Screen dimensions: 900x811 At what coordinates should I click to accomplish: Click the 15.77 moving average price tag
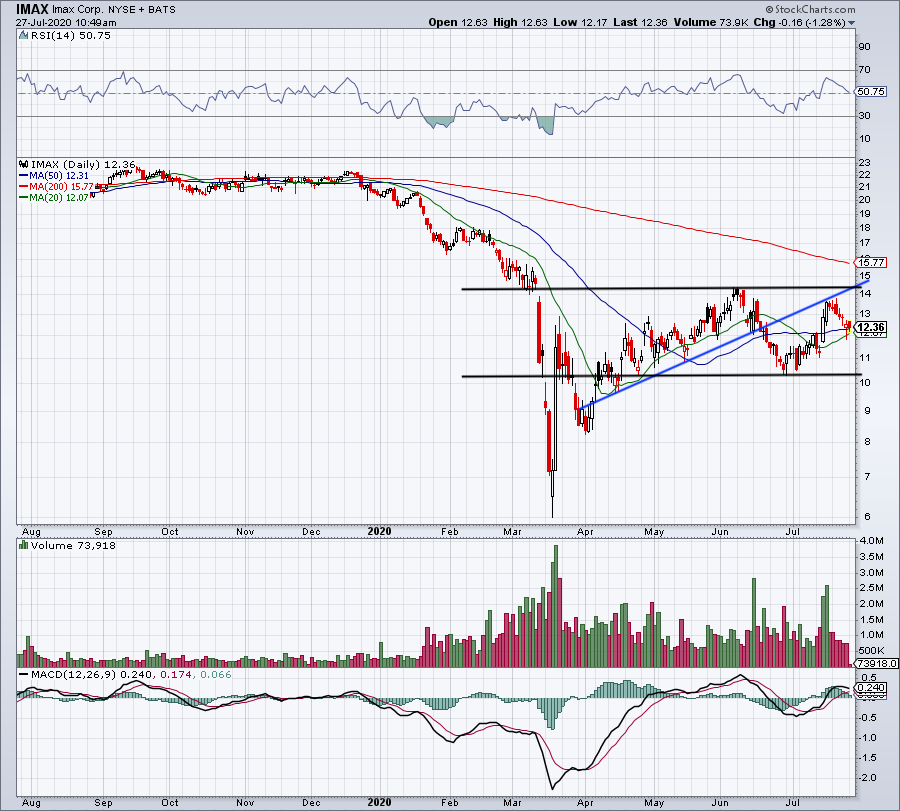(x=871, y=262)
